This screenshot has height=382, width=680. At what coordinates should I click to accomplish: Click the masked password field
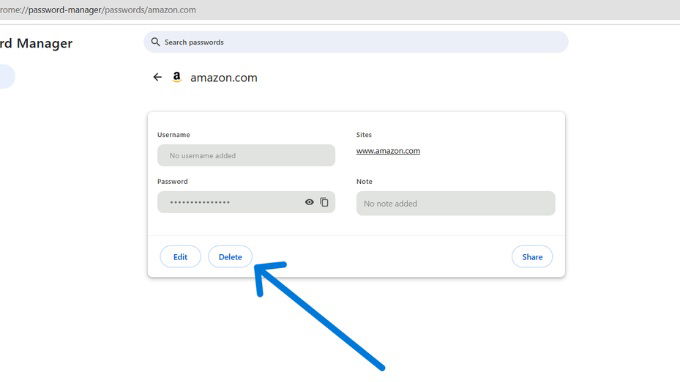(246, 202)
